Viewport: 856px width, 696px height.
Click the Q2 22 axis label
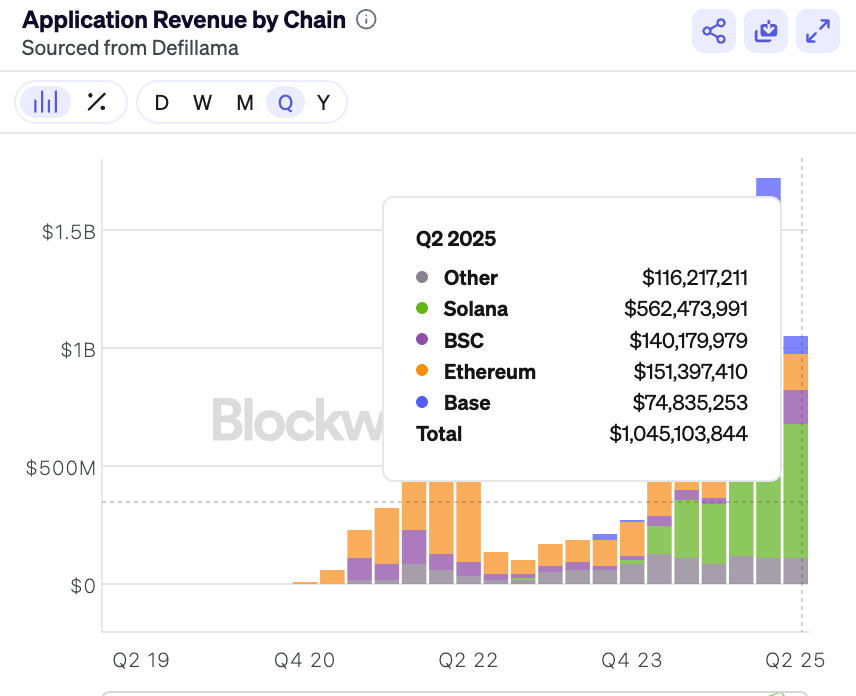point(468,661)
